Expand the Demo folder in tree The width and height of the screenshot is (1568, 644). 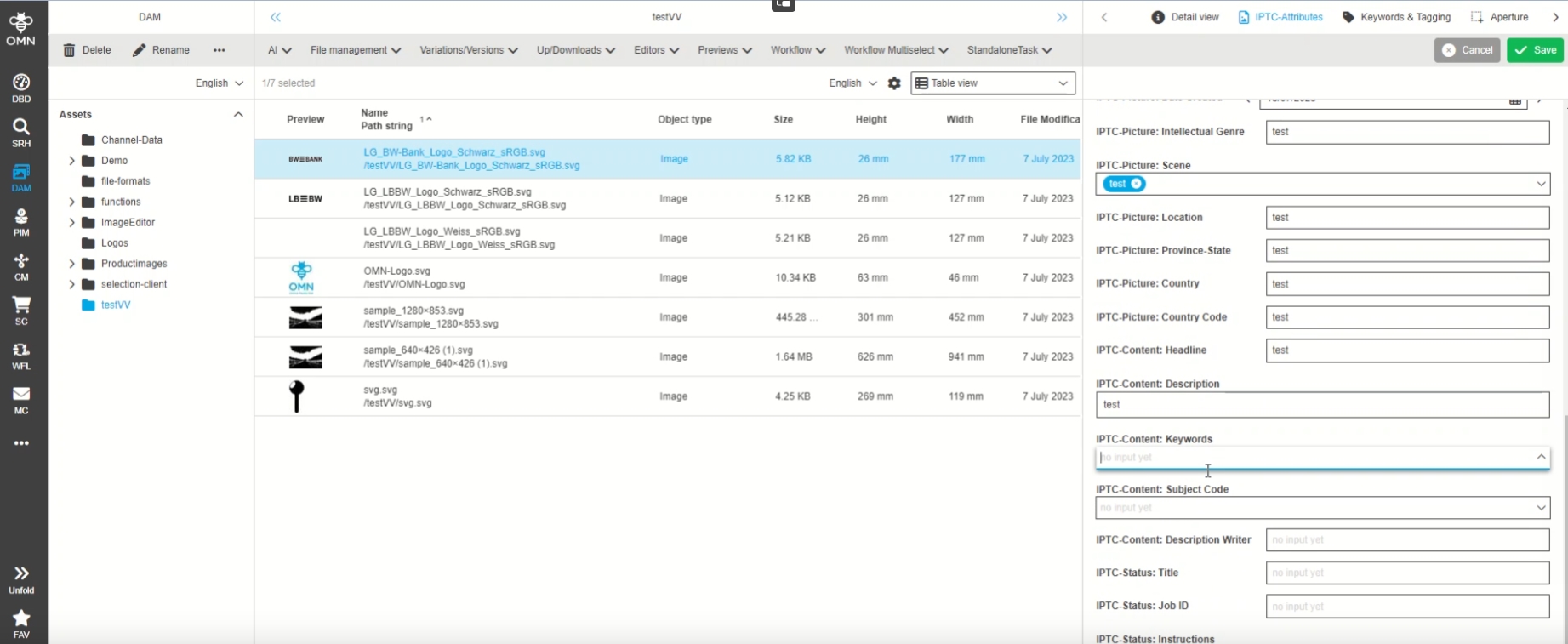[72, 161]
